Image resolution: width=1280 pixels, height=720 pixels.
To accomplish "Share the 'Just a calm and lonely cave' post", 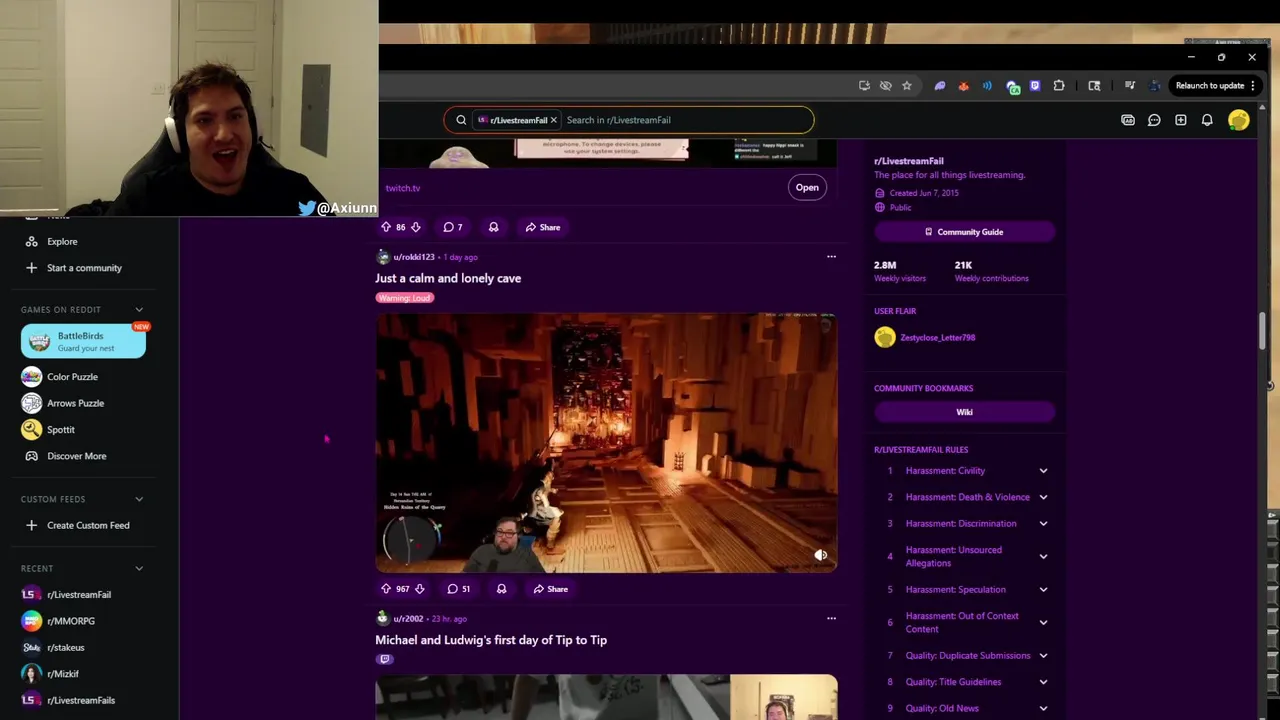I will [550, 589].
